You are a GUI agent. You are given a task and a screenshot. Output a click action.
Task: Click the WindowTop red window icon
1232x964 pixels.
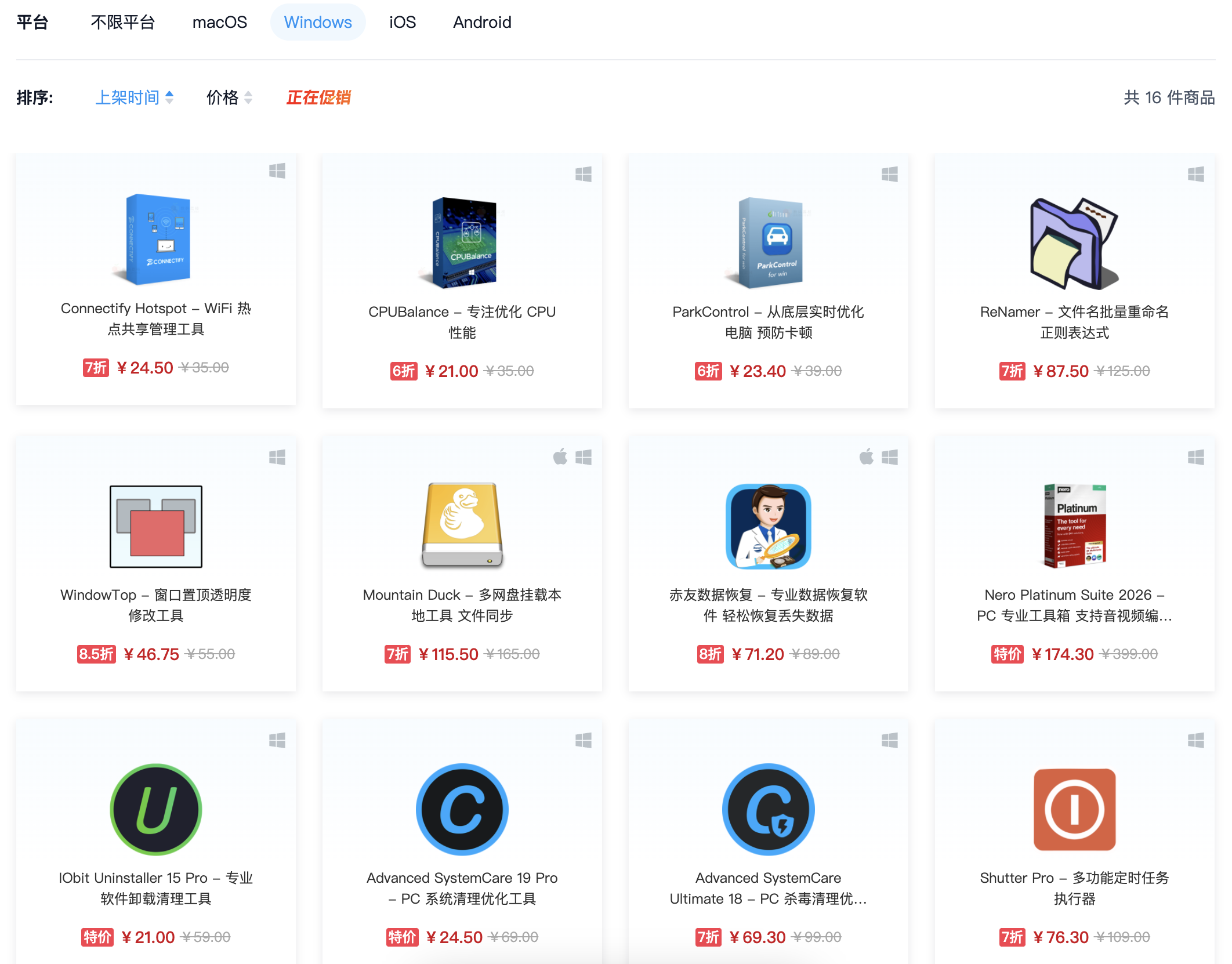(156, 526)
